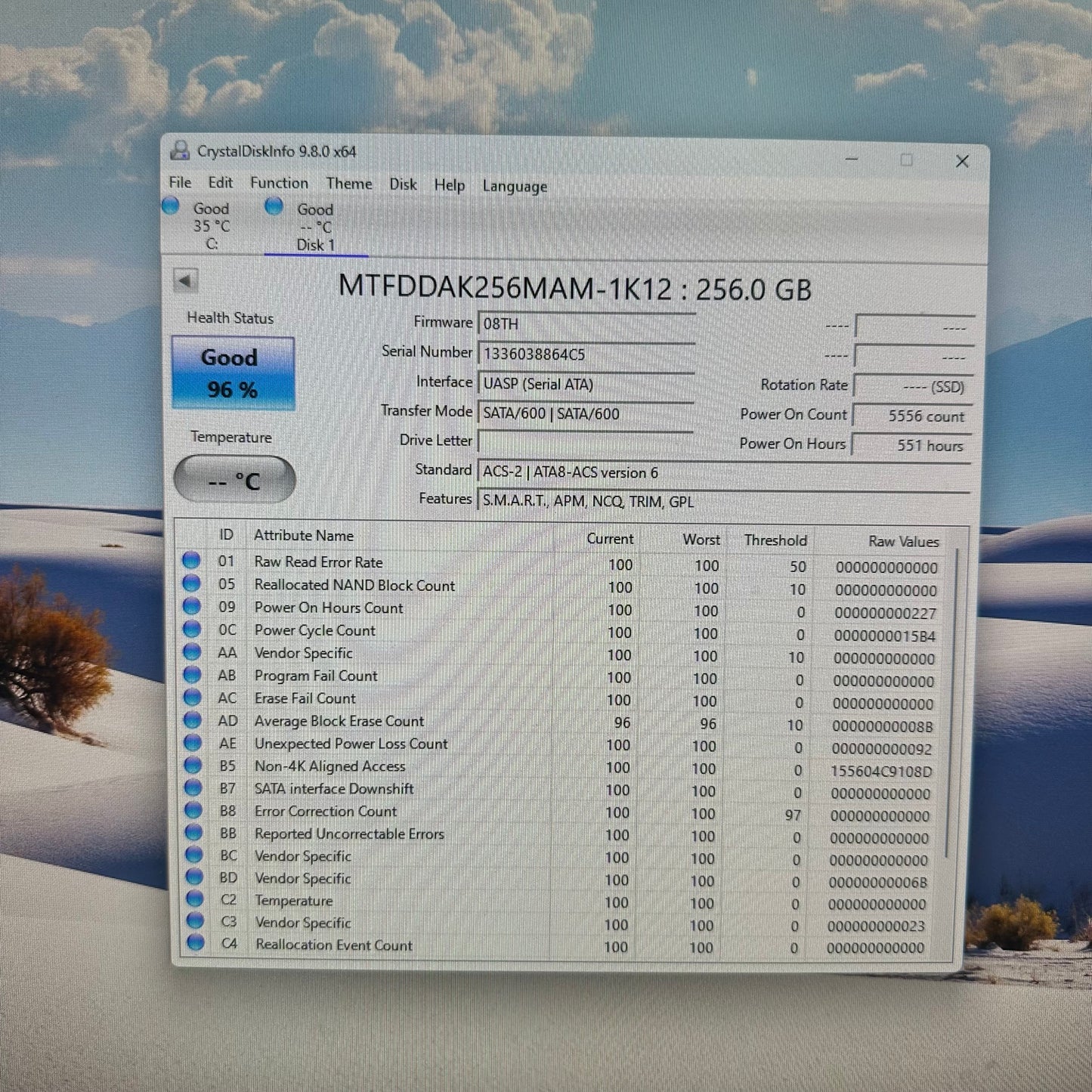1092x1092 pixels.
Task: Click the Worst column header
Action: (x=701, y=540)
